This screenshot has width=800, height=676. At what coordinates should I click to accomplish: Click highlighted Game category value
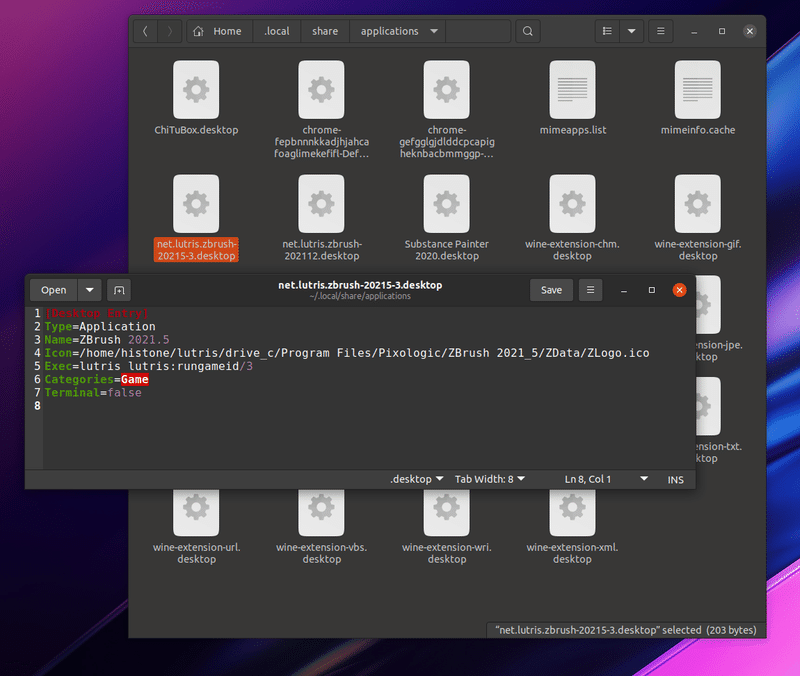point(135,380)
